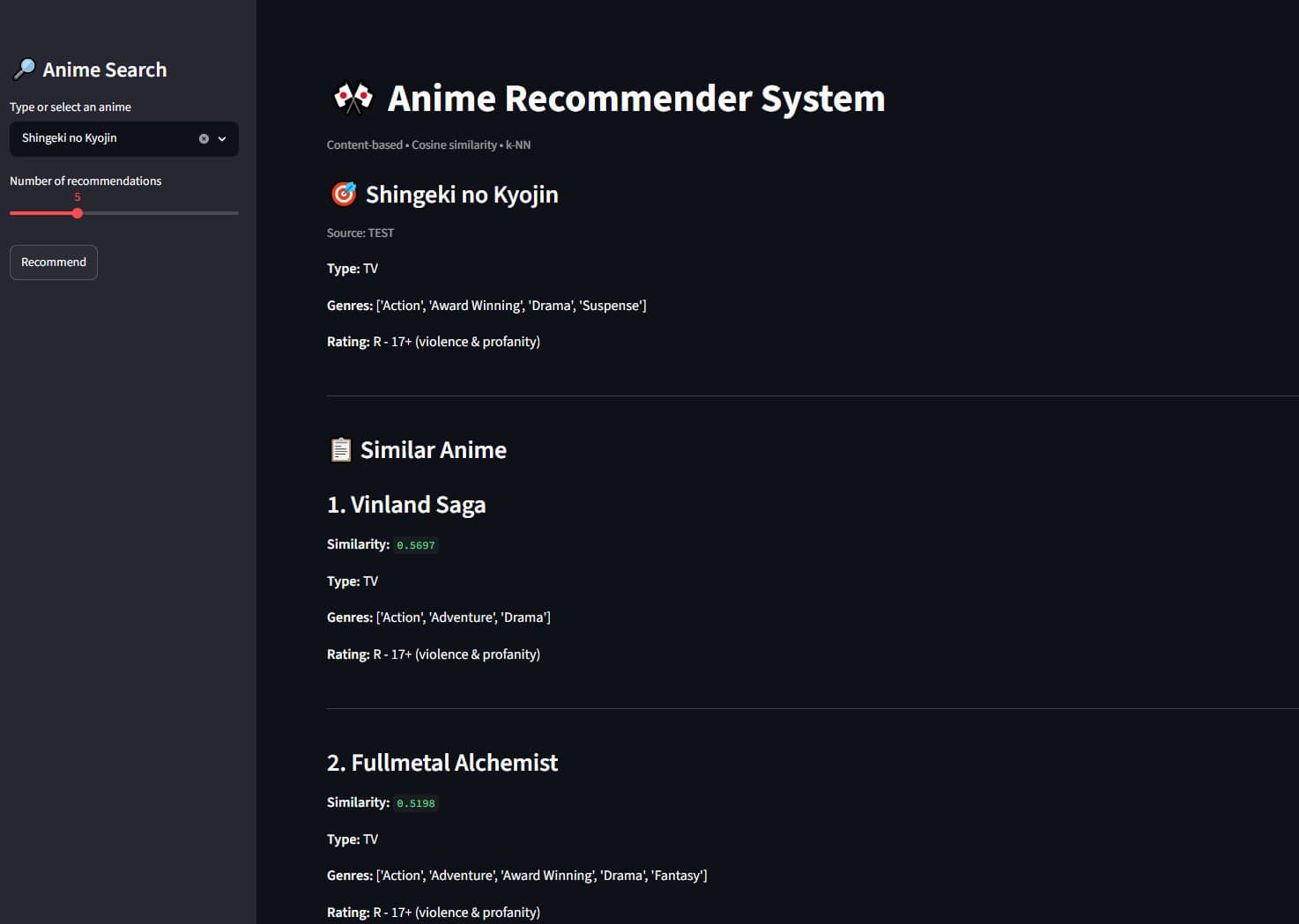Viewport: 1299px width, 924px height.
Task: Click Vinland Saga genres line
Action: [x=439, y=617]
